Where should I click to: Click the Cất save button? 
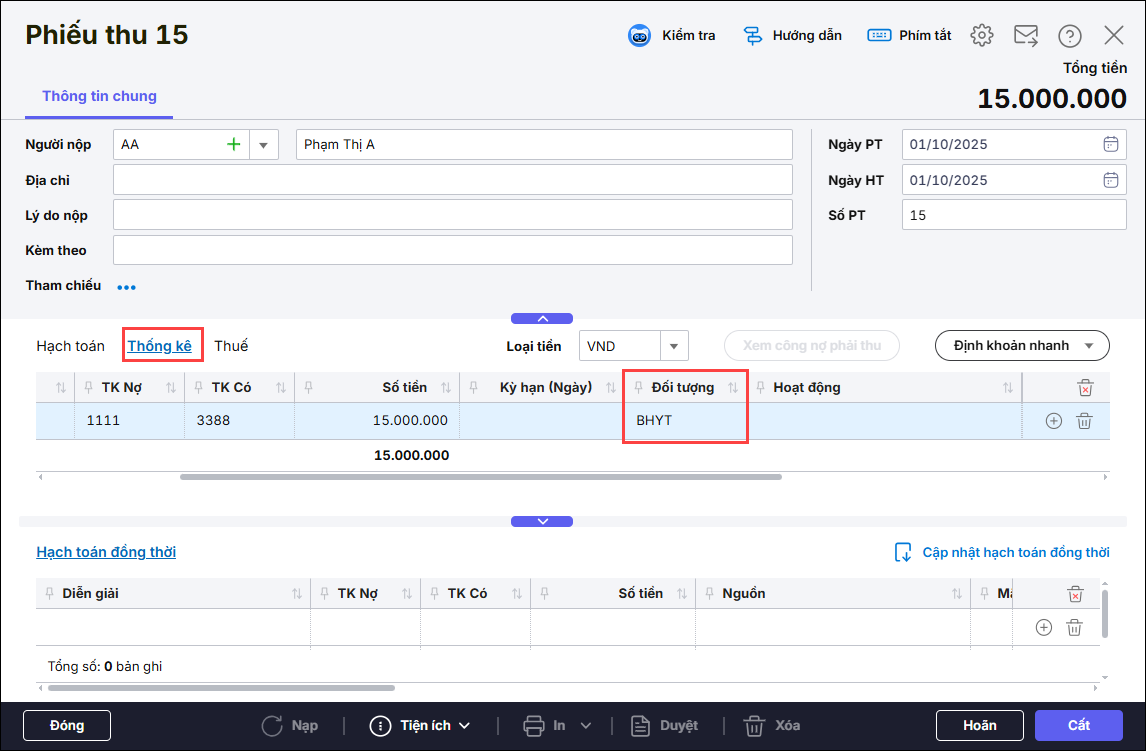coord(1078,725)
